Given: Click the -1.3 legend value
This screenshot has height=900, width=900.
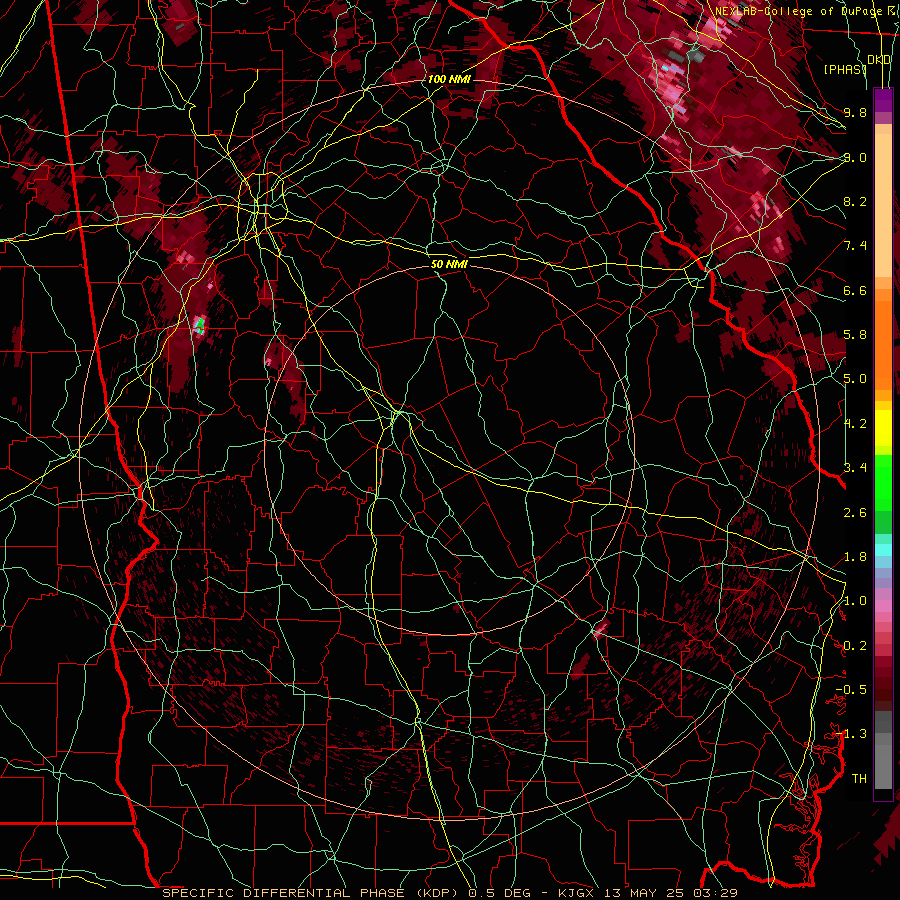Looking at the screenshot, I should coord(851,734).
